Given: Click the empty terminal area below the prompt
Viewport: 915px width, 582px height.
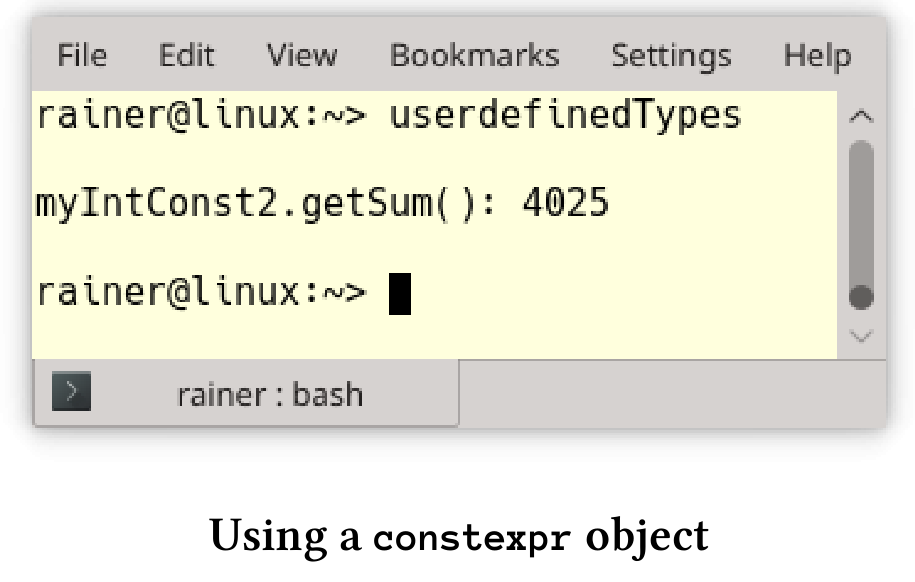Looking at the screenshot, I should point(435,337).
